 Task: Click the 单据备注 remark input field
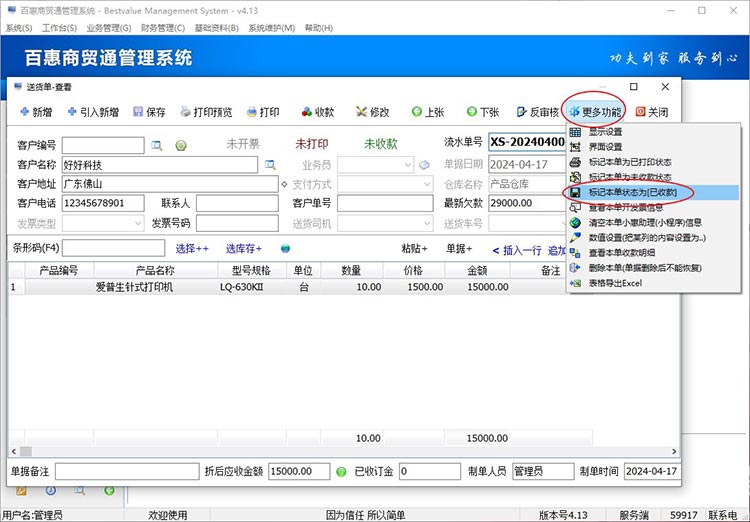[x=127, y=471]
